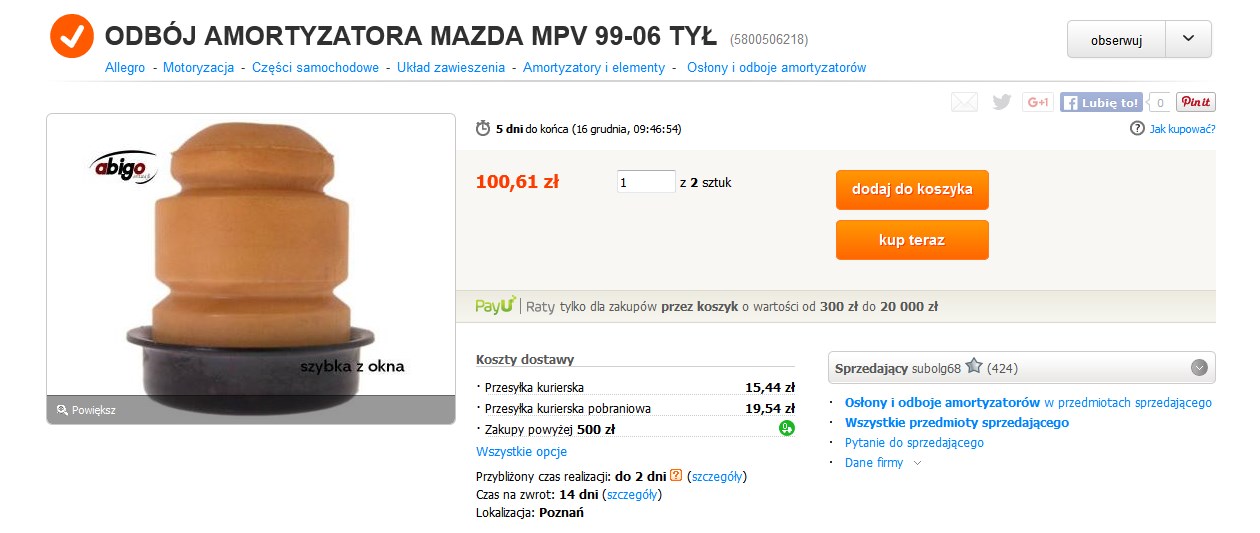This screenshot has width=1260, height=533.
Task: Click the email share envelope icon
Action: click(x=964, y=102)
